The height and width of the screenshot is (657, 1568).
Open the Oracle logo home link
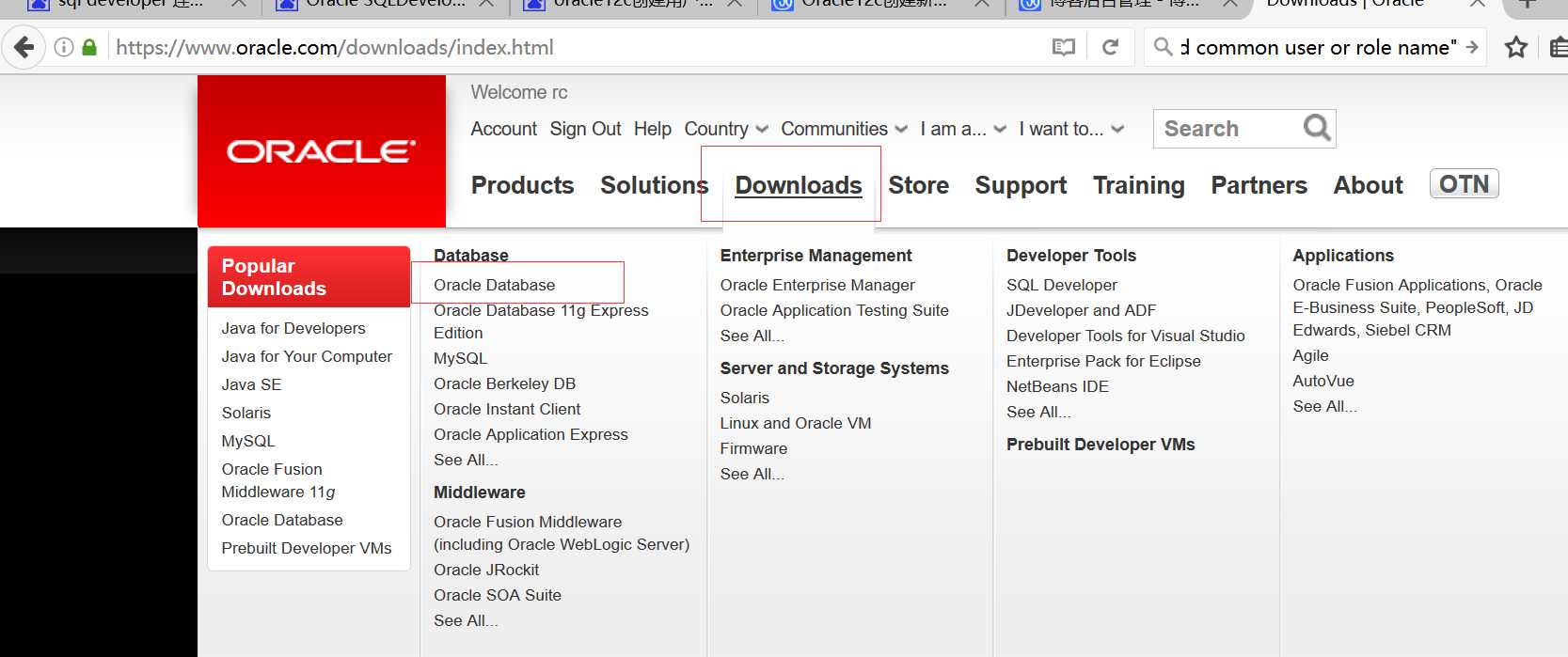pos(322,151)
